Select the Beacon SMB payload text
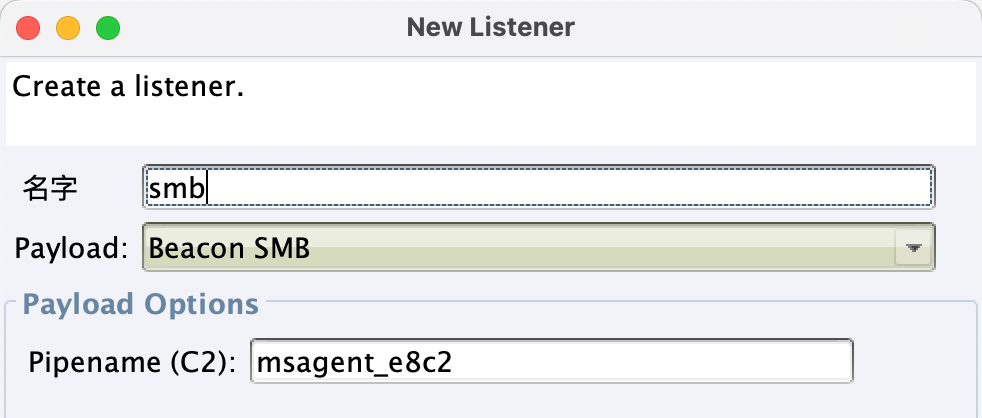The height and width of the screenshot is (418, 982). pos(229,249)
